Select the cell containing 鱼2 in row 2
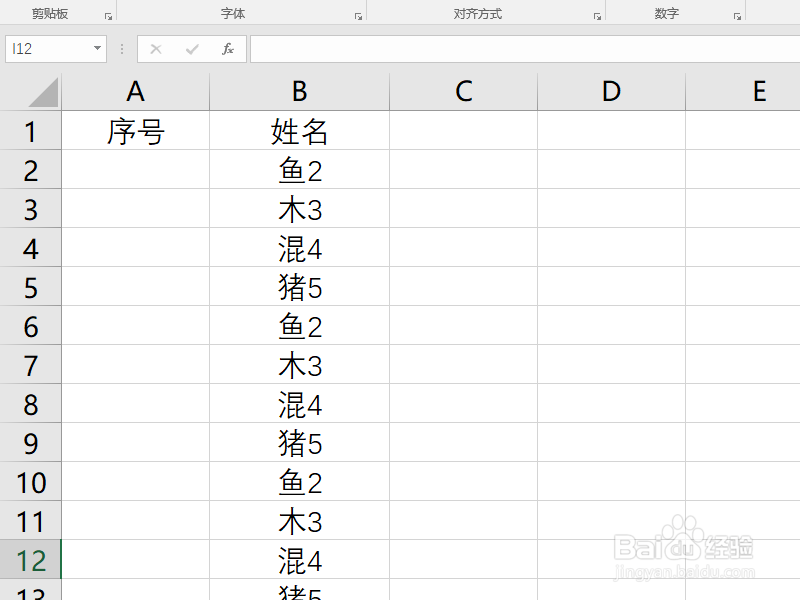This screenshot has width=800, height=600. coord(298,170)
